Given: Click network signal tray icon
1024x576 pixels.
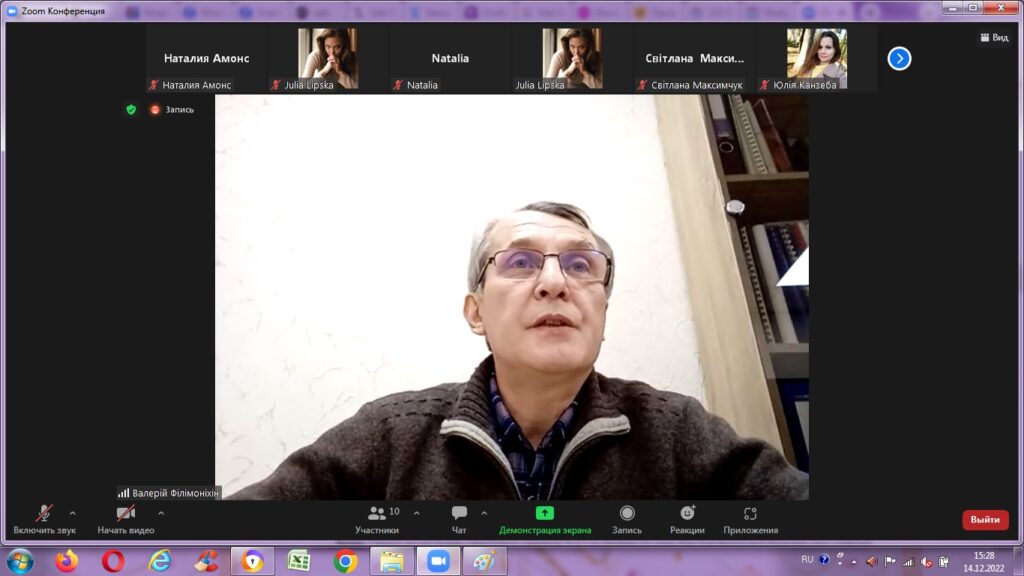Looking at the screenshot, I should 908,561.
